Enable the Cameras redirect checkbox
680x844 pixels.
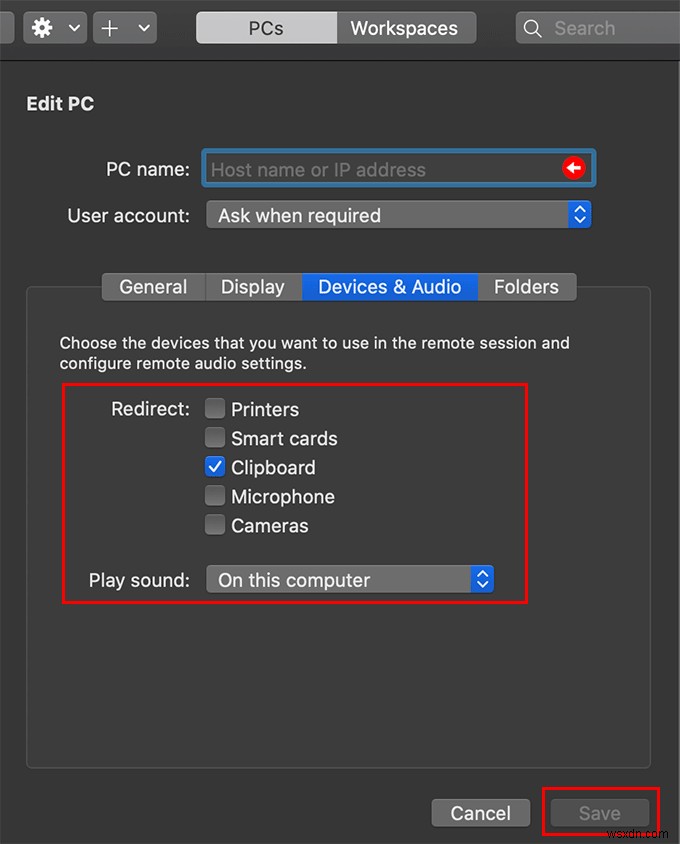pos(215,525)
